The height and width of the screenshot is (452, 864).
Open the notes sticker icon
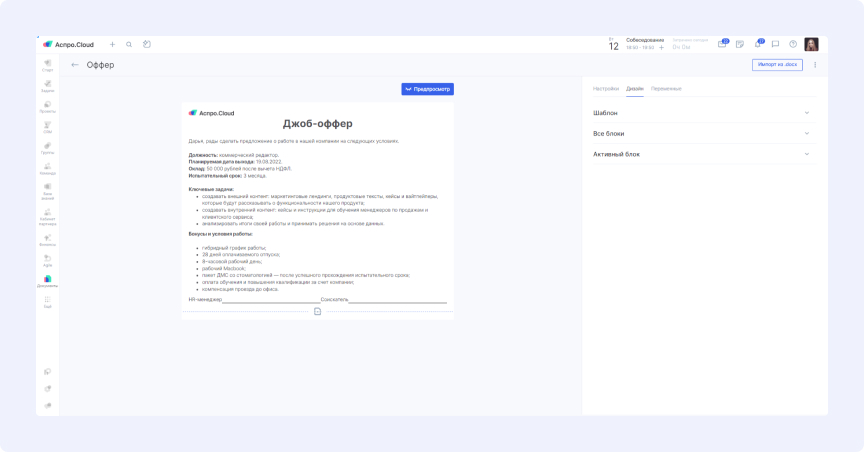pyautogui.click(x=740, y=45)
